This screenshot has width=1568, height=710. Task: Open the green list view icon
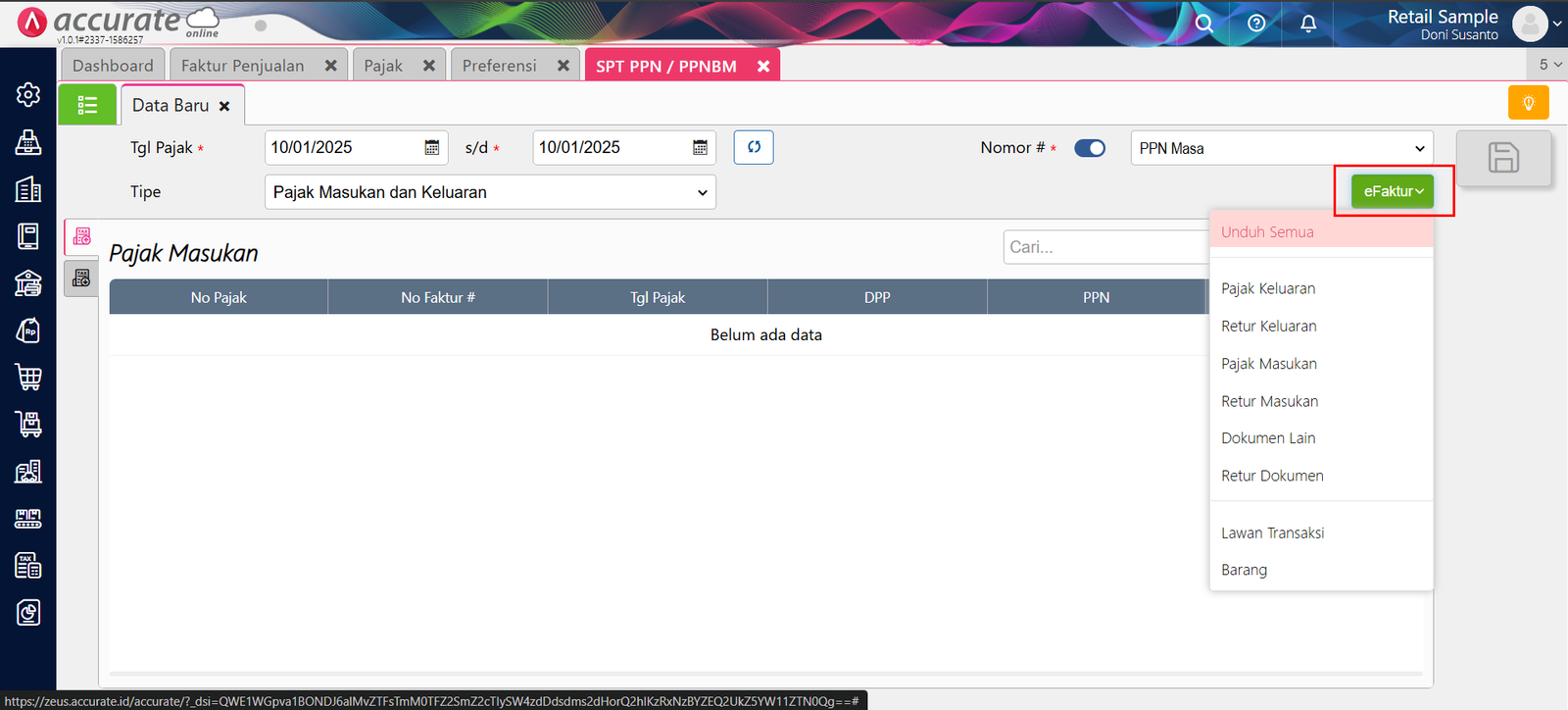(x=87, y=105)
